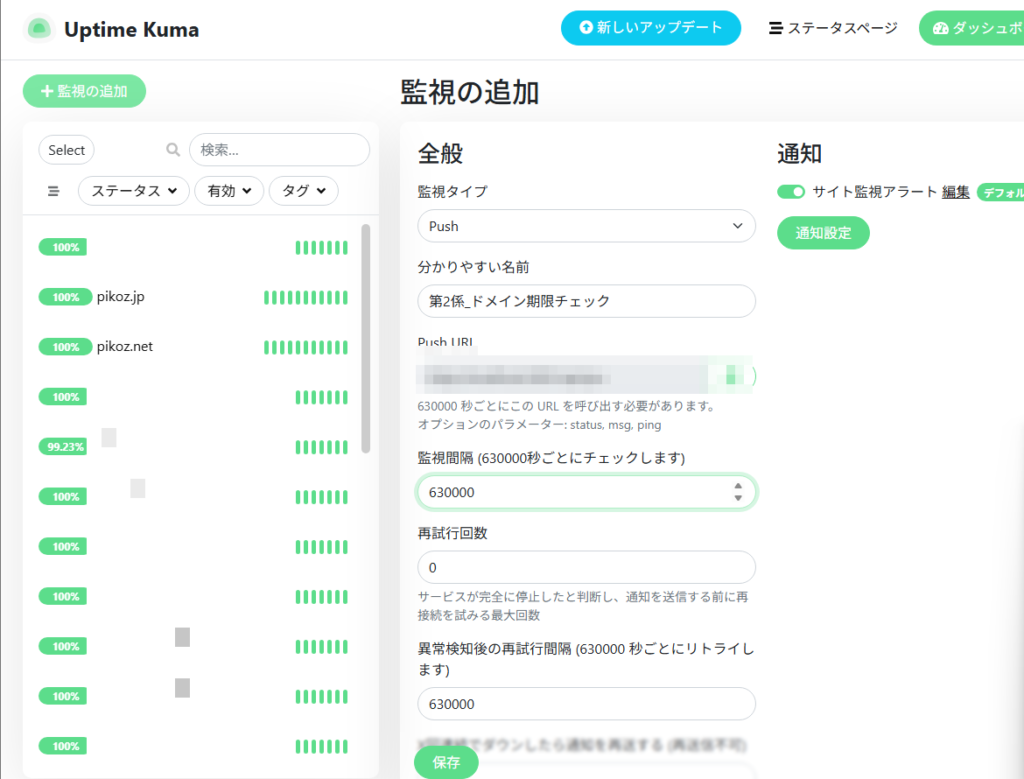Click the copy icon in Push URL field
1024x779 pixels.
(731, 375)
